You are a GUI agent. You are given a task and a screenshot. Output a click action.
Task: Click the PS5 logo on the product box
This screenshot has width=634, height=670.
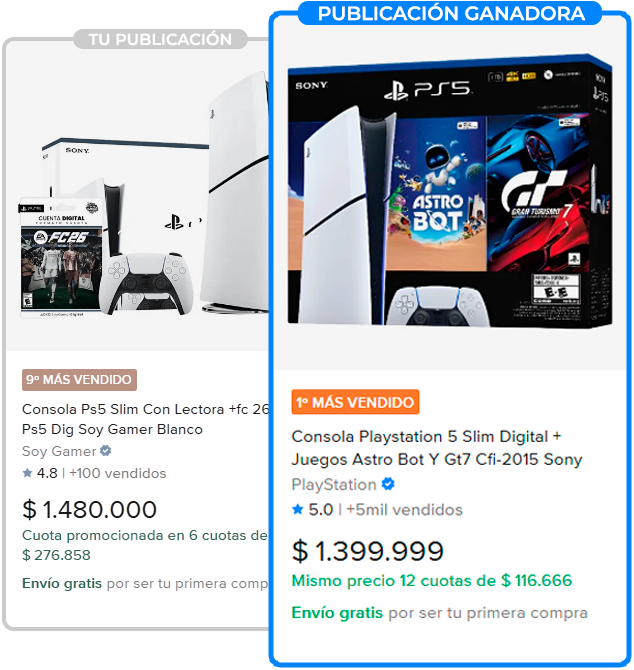[429, 90]
